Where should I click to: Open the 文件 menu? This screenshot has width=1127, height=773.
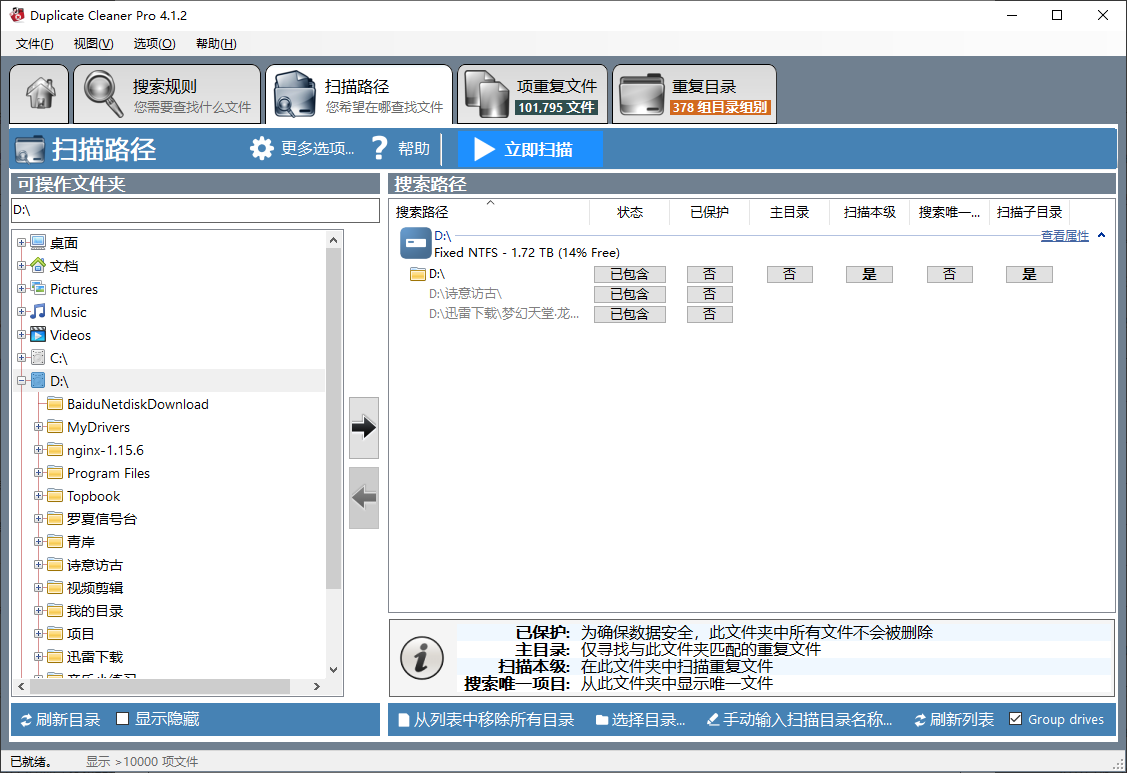coord(33,43)
